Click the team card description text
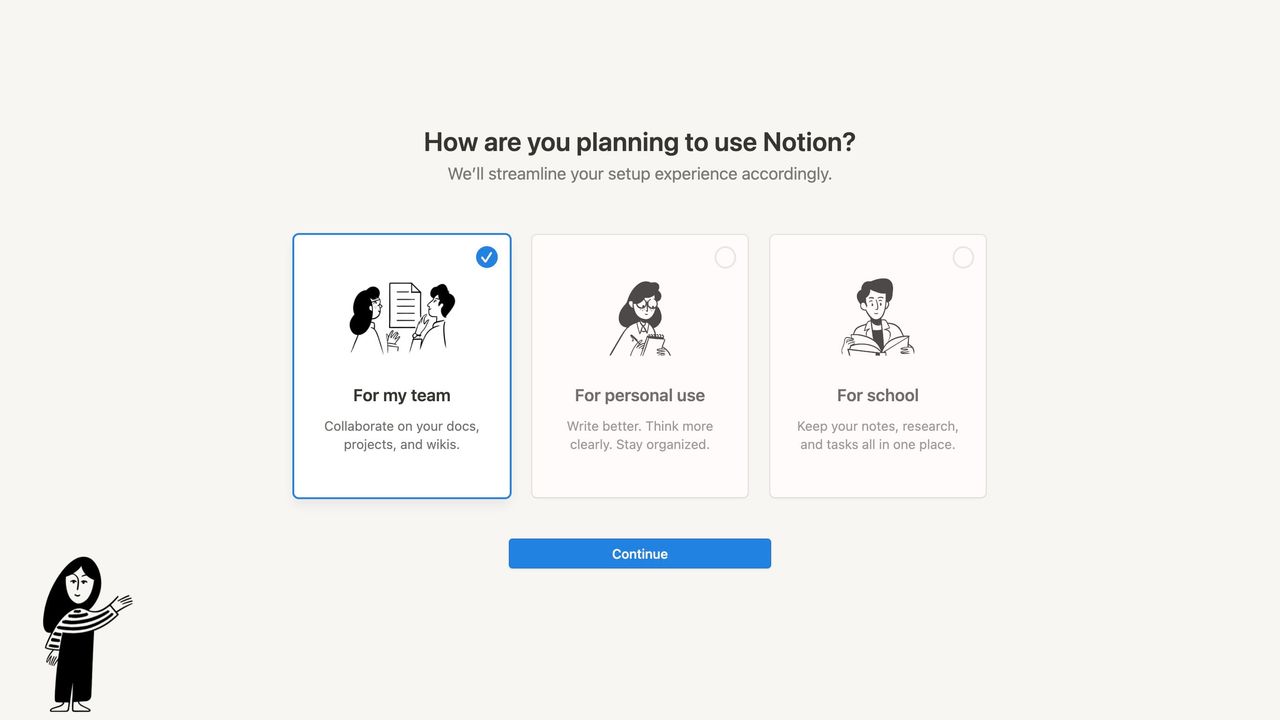The width and height of the screenshot is (1280, 720). [401, 435]
